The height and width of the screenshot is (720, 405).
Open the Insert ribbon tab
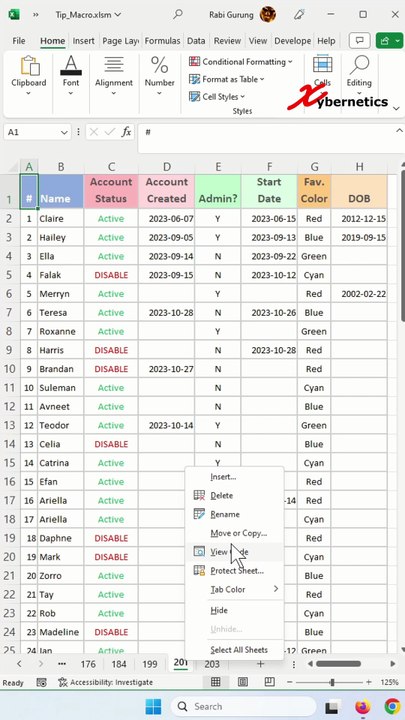(x=84, y=41)
